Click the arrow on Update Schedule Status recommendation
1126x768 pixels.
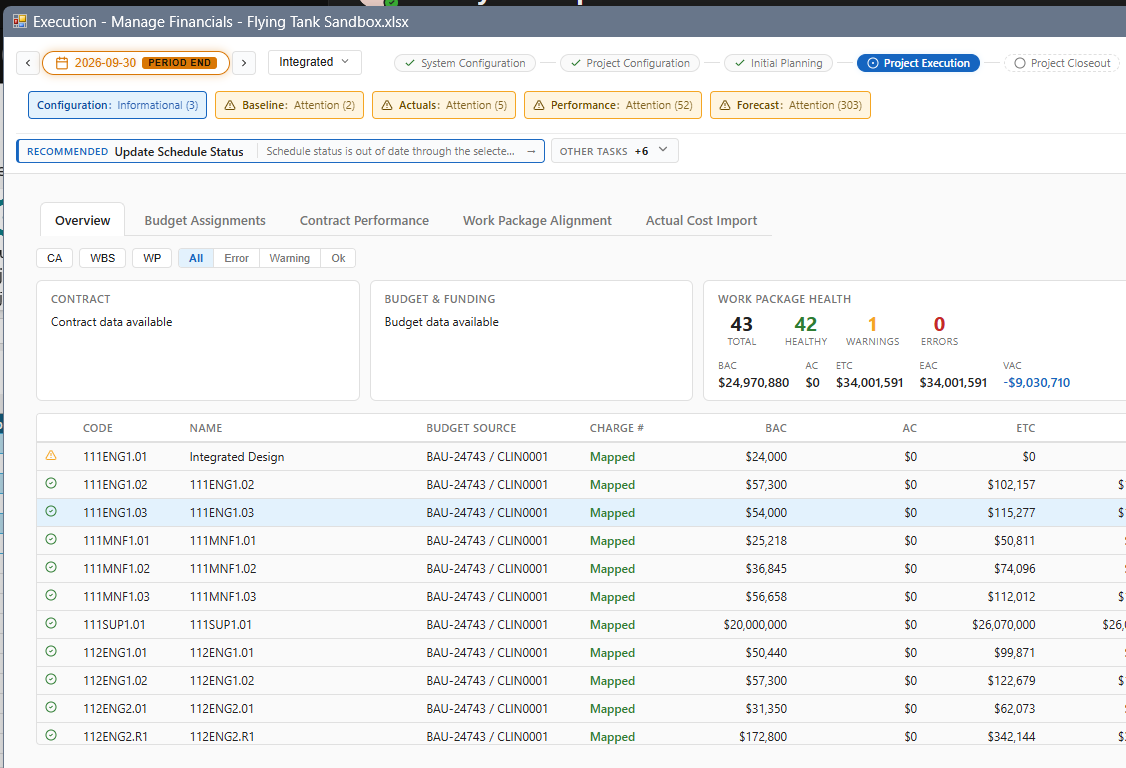(x=531, y=152)
